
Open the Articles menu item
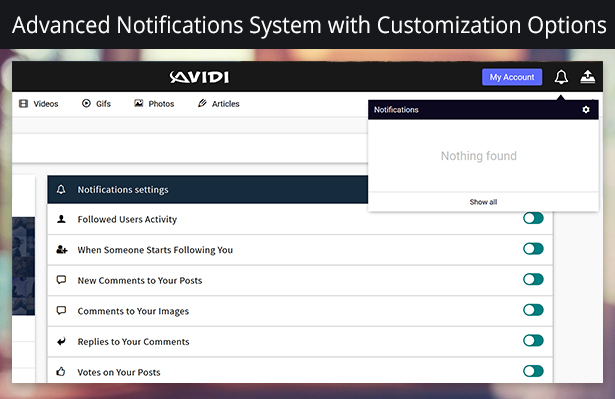coord(218,104)
